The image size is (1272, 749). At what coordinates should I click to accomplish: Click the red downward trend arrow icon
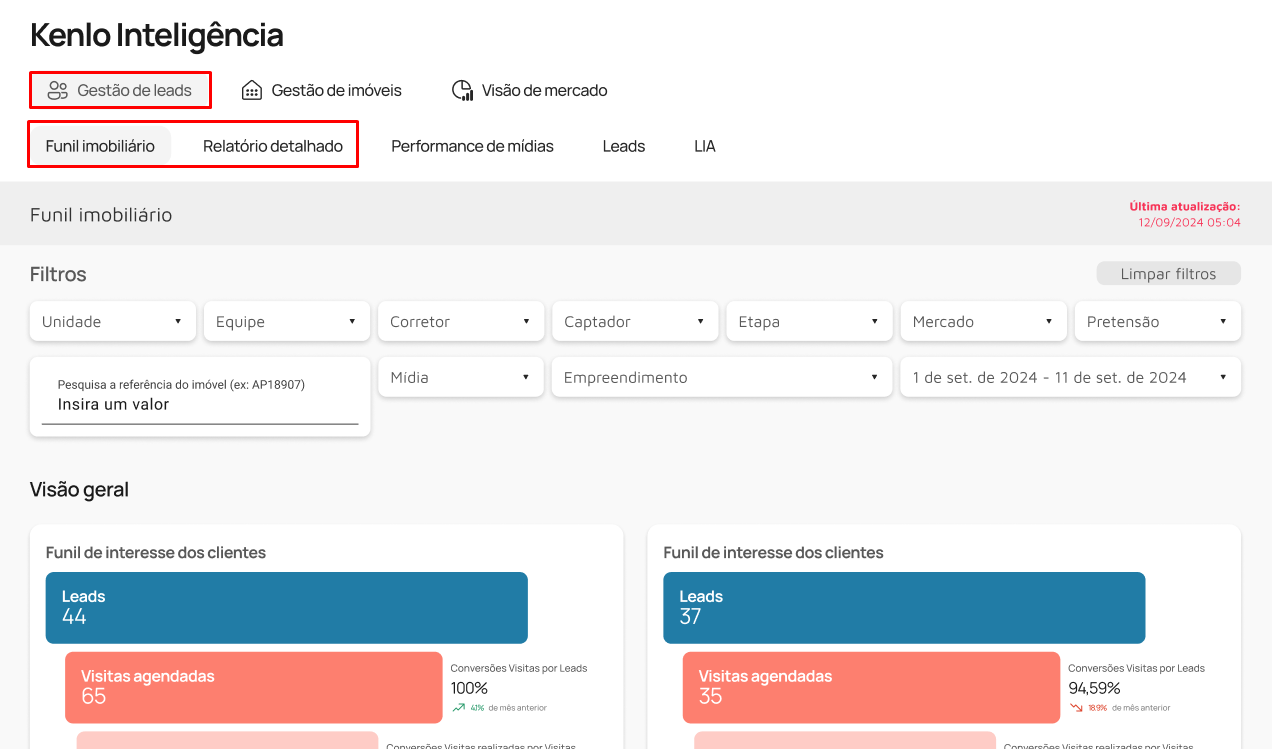(1076, 707)
